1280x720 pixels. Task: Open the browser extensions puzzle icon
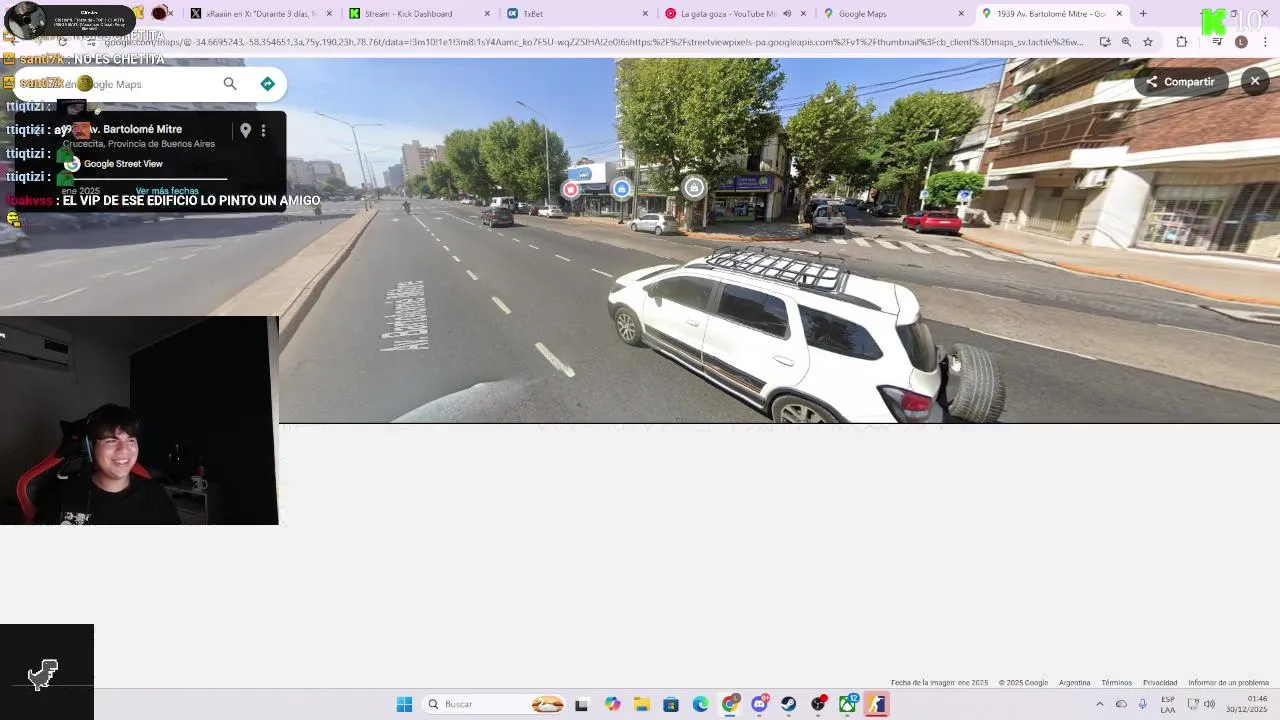pyautogui.click(x=1182, y=42)
